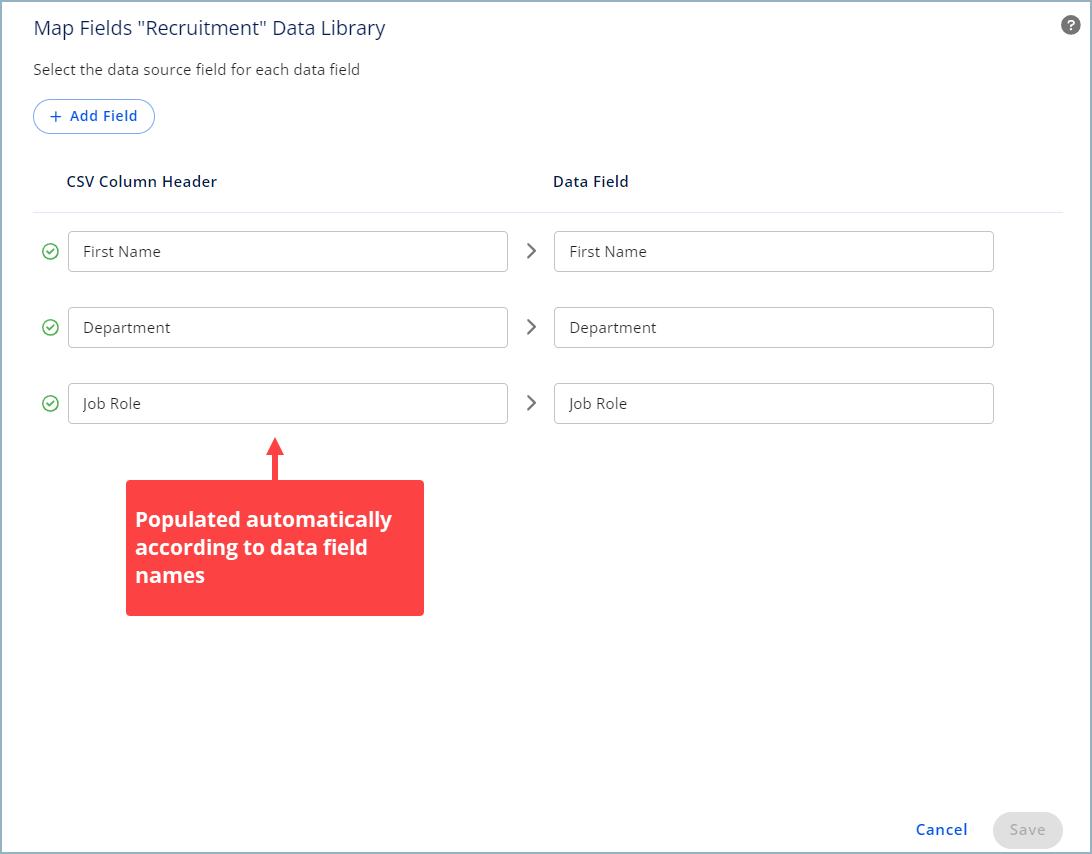Click the green check icon beside Department
This screenshot has height=854, width=1092.
click(50, 328)
